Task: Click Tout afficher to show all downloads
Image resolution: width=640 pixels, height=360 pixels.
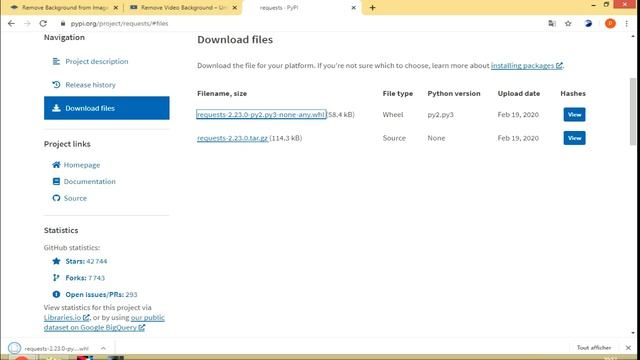Action: point(594,348)
